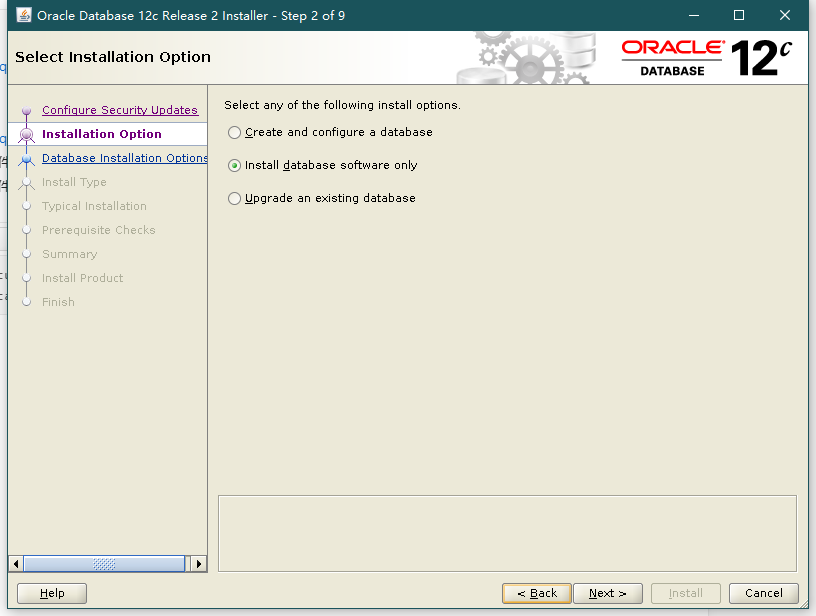Click the Install Product step text
Viewport: 816px width, 616px height.
click(x=82, y=278)
